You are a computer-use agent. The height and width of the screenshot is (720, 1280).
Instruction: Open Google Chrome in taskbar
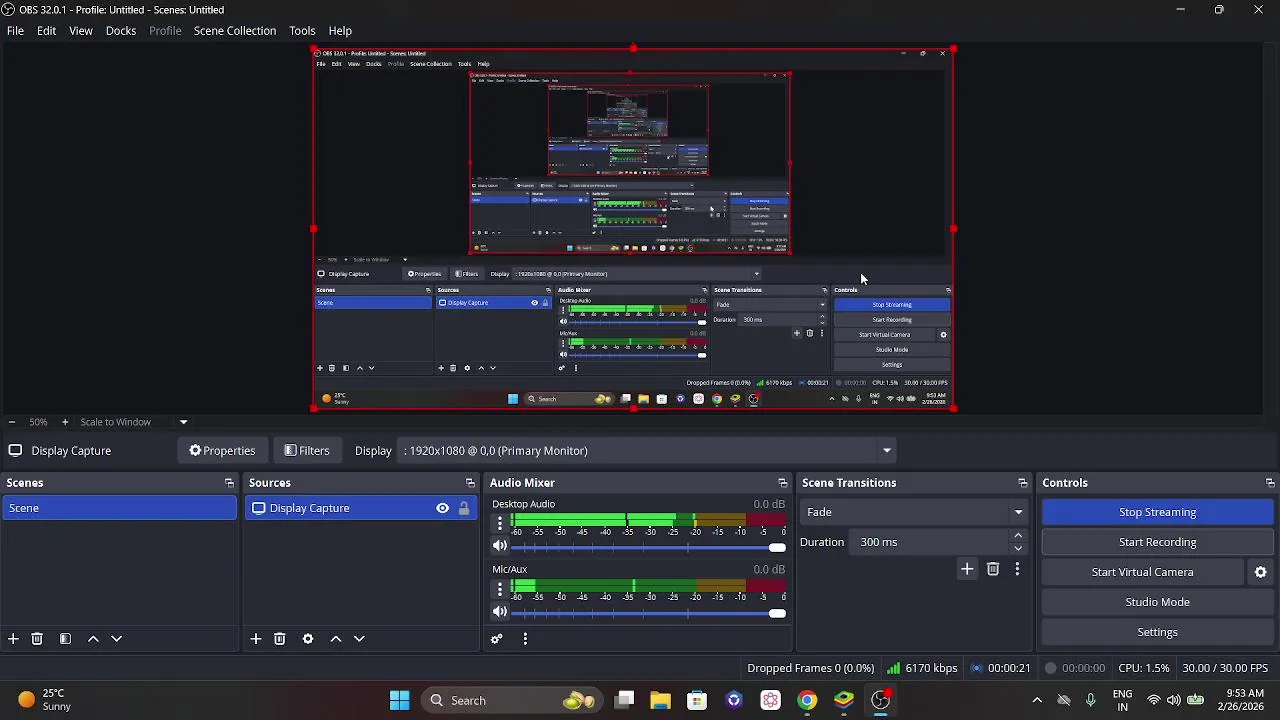point(807,700)
